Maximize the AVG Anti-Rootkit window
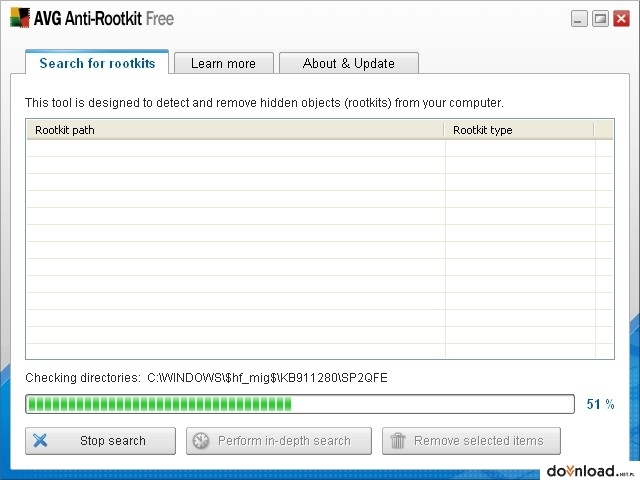The height and width of the screenshot is (480, 640). (x=600, y=19)
